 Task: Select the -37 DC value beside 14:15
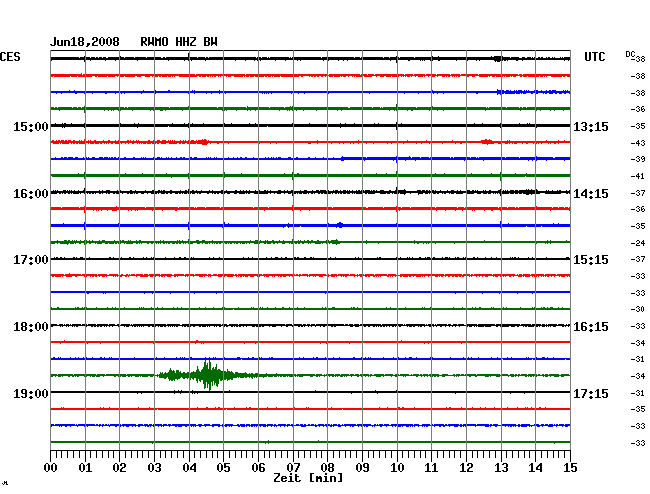pos(638,193)
